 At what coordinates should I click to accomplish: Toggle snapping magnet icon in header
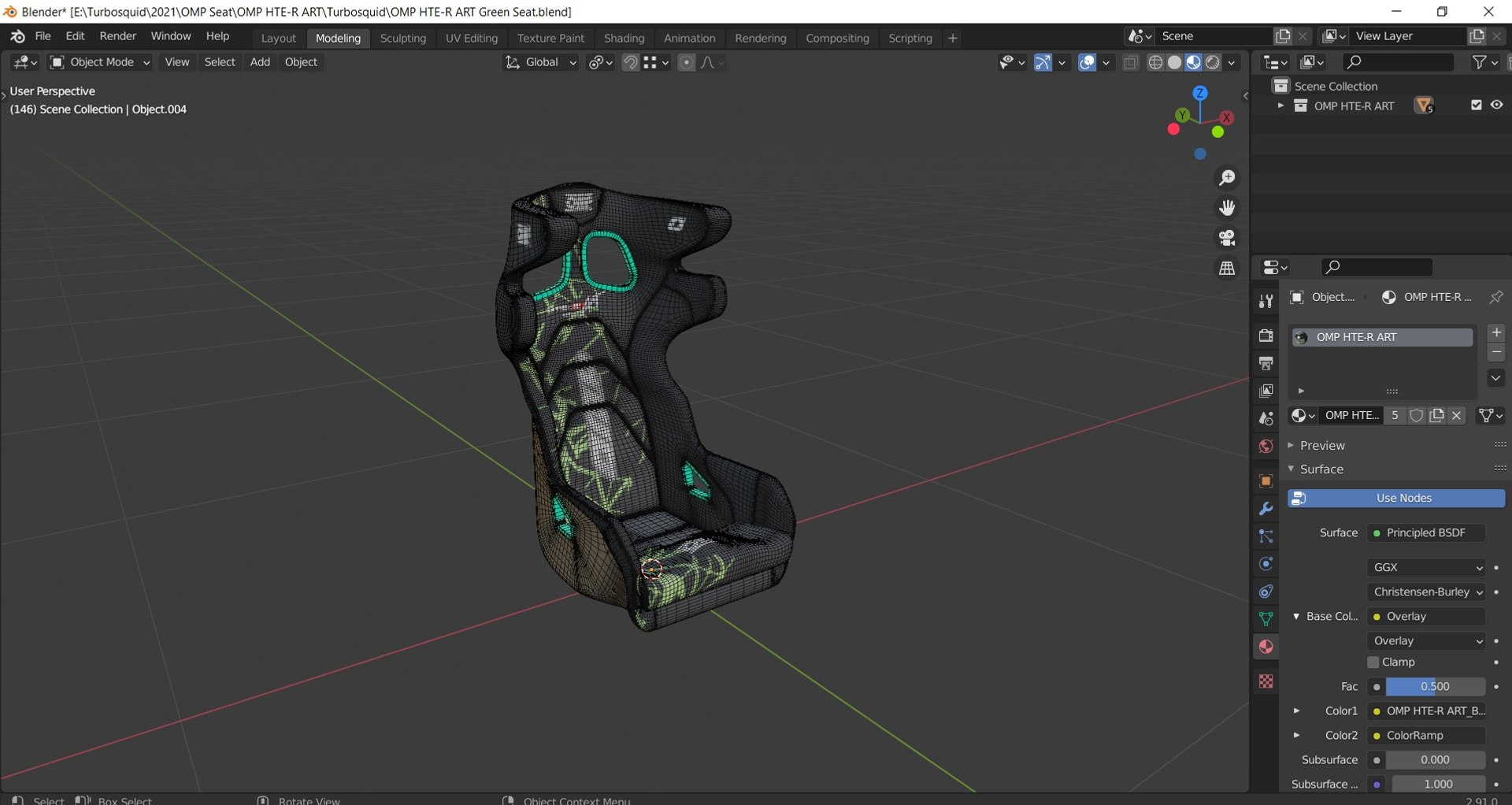pos(630,62)
